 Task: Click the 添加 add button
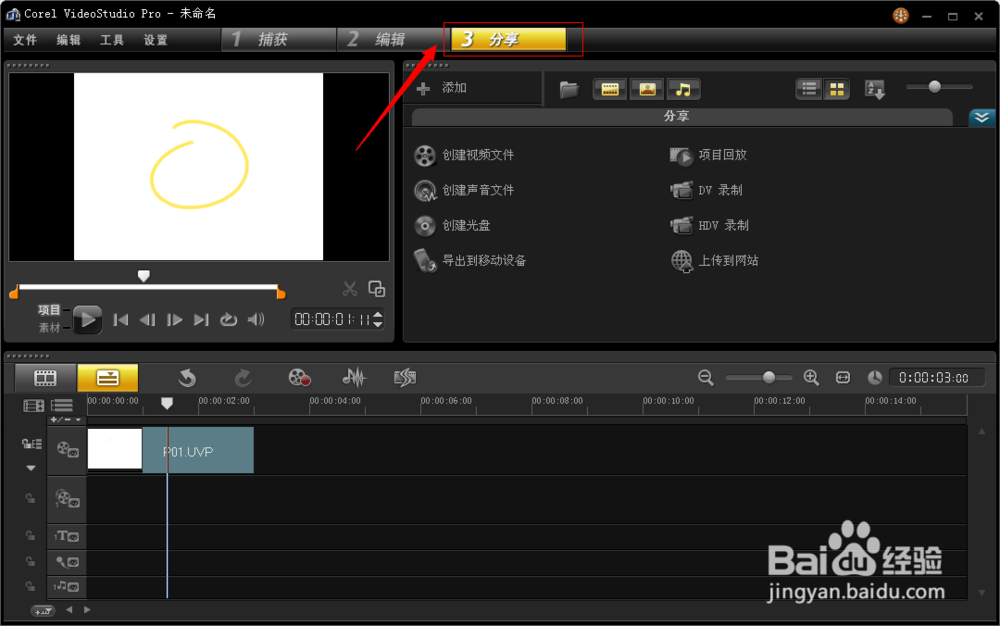point(442,88)
